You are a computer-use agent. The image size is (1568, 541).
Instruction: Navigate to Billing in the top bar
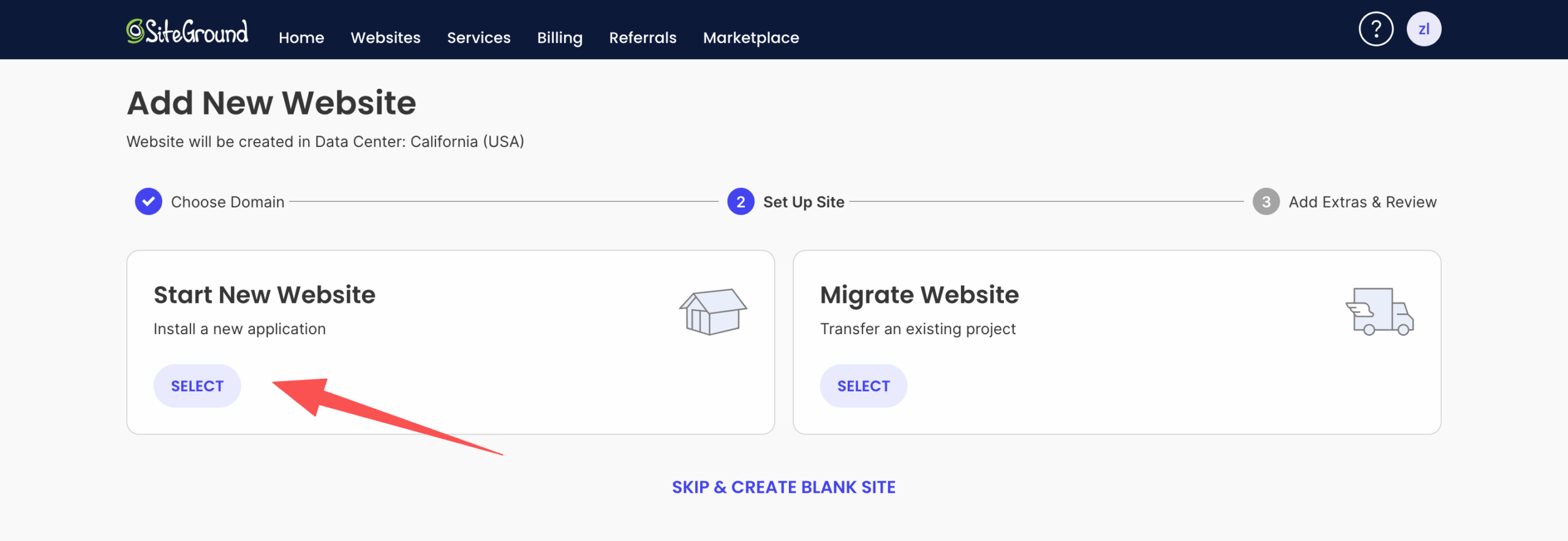pos(560,38)
